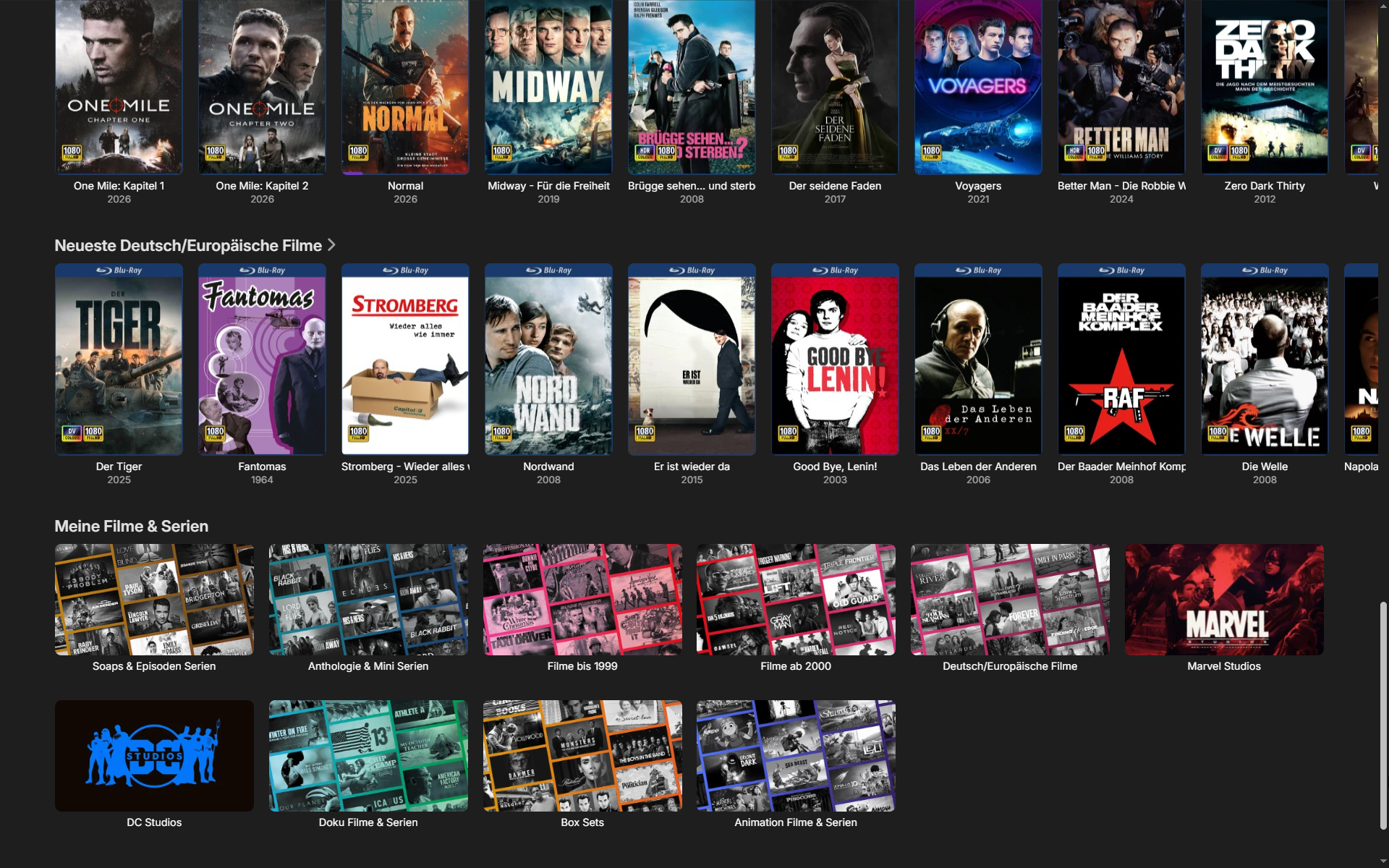
Task: Open the Filme bis 1999 library card
Action: tap(582, 600)
